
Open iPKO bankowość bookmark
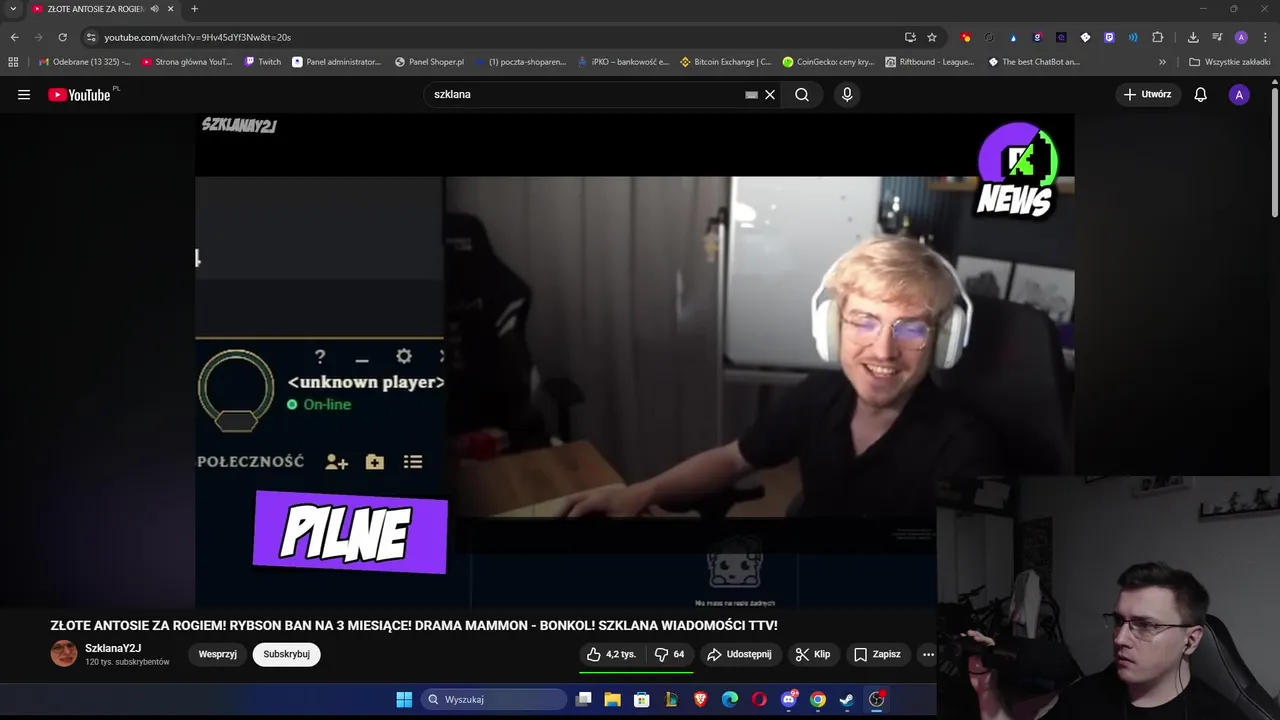pyautogui.click(x=623, y=62)
